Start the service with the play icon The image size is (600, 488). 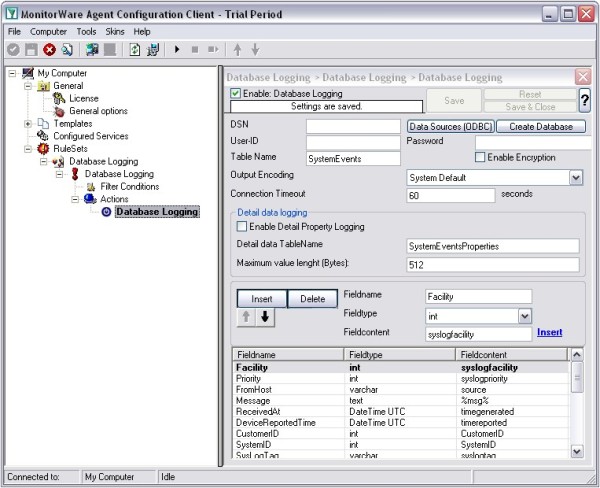click(177, 49)
